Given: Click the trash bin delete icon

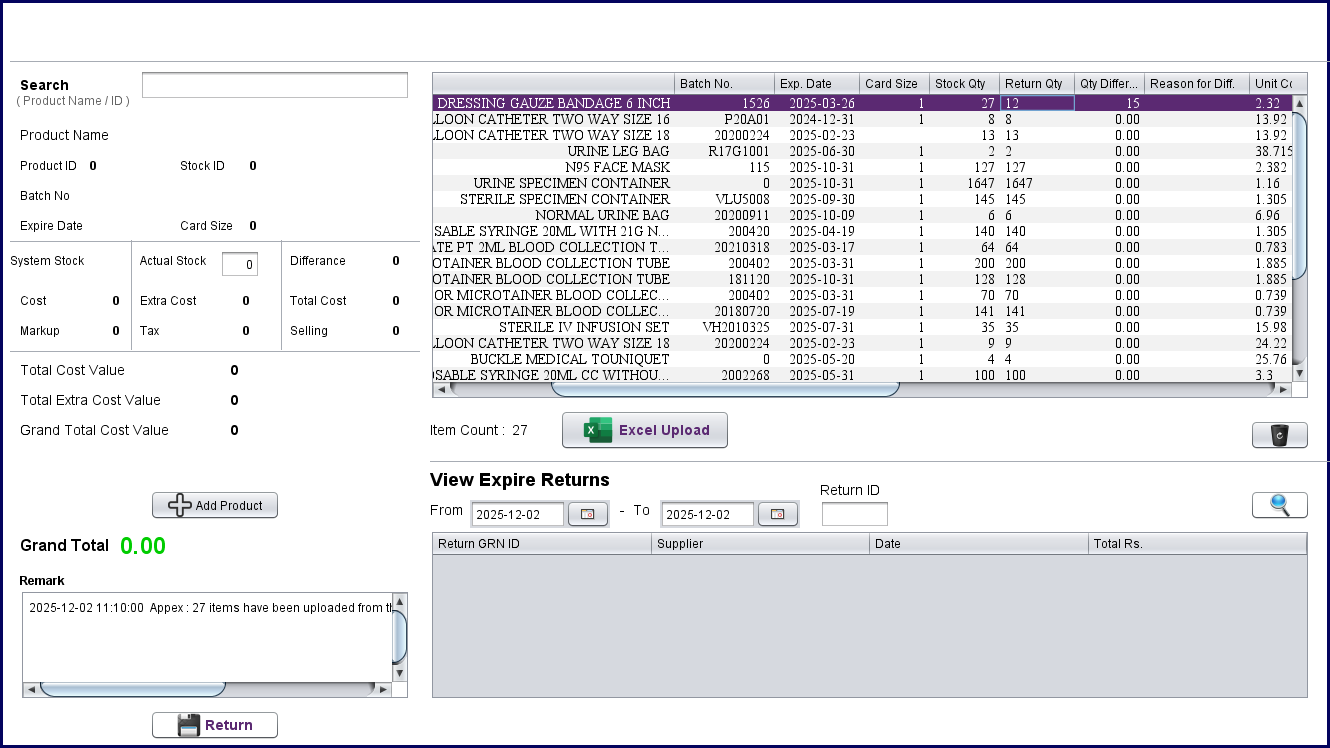Looking at the screenshot, I should (x=1279, y=435).
